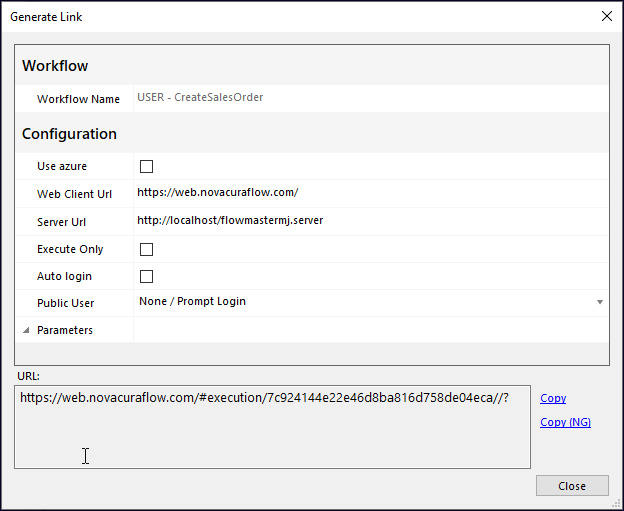Click the Configuration section header
Image resolution: width=624 pixels, height=511 pixels.
(69, 134)
